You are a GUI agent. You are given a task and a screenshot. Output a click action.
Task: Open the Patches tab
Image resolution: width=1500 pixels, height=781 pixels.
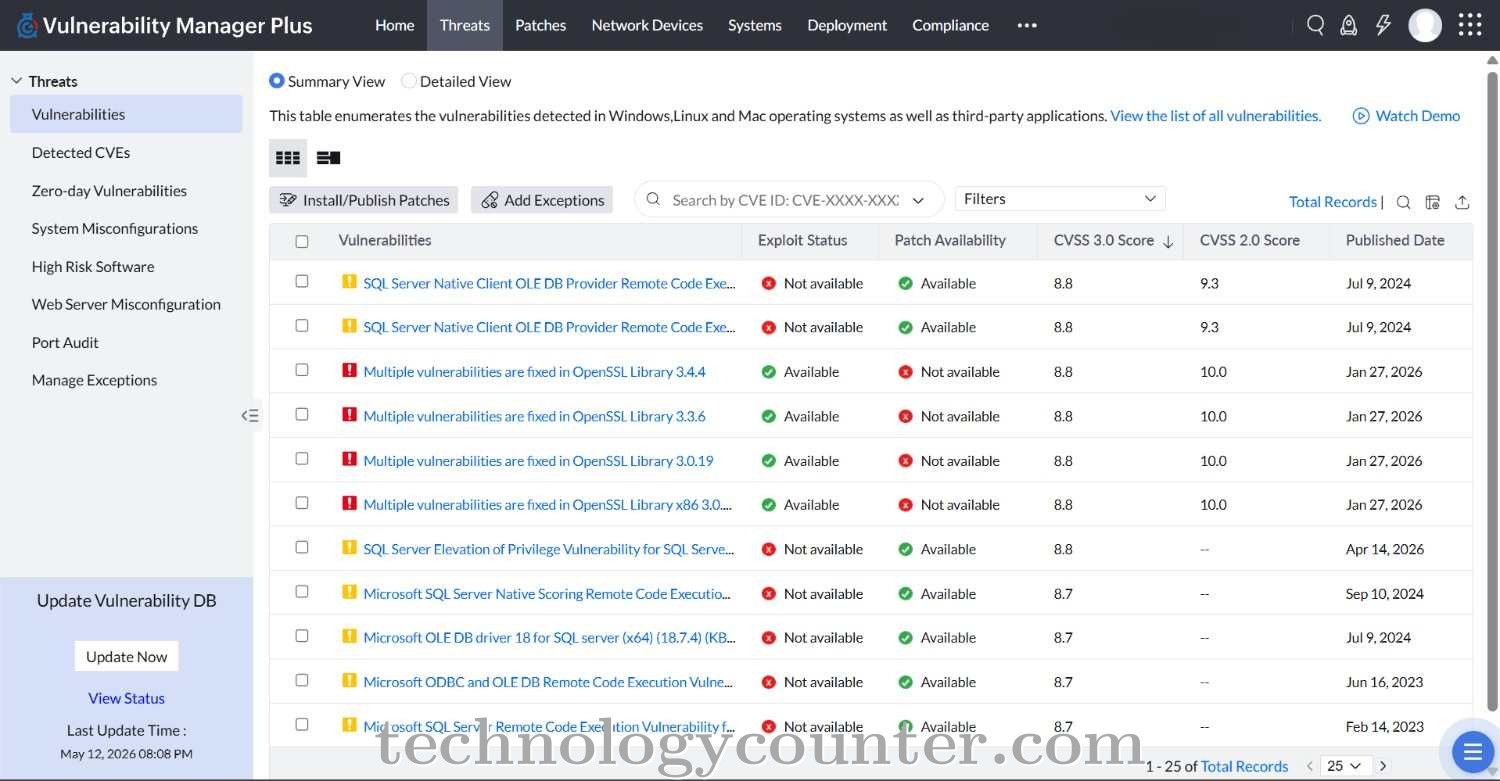point(540,25)
